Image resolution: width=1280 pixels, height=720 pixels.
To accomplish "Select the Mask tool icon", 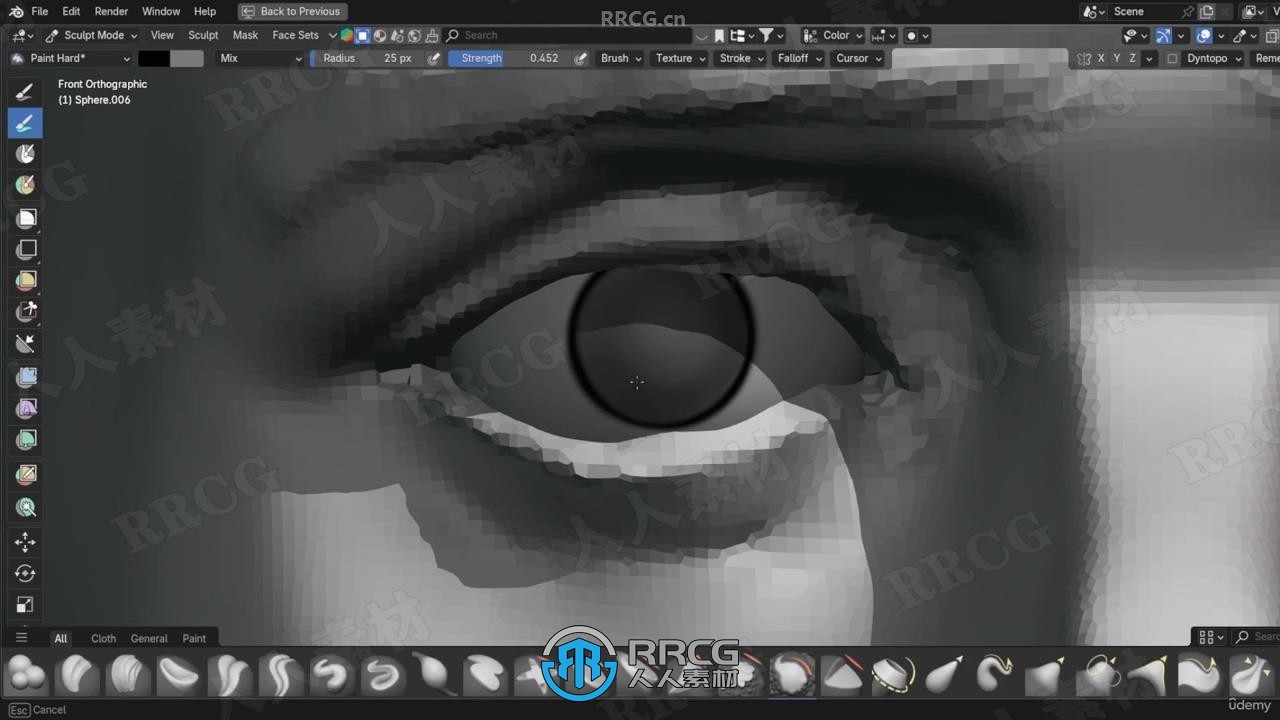I will point(25,154).
